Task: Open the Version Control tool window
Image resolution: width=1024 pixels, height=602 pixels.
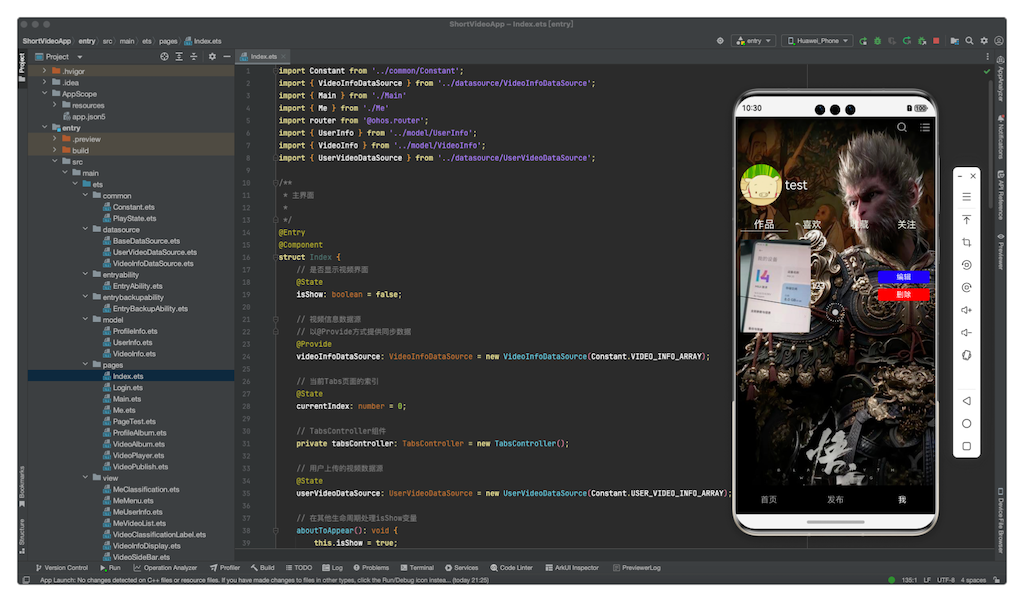Action: [61, 568]
